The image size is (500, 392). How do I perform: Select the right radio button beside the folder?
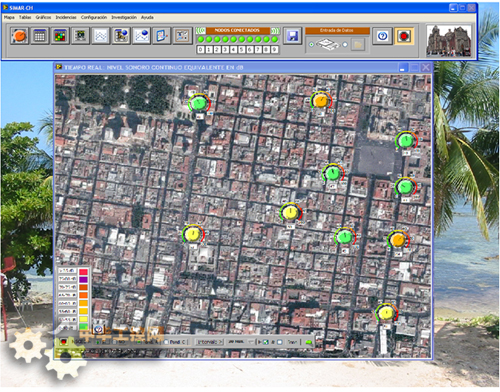[x=345, y=44]
